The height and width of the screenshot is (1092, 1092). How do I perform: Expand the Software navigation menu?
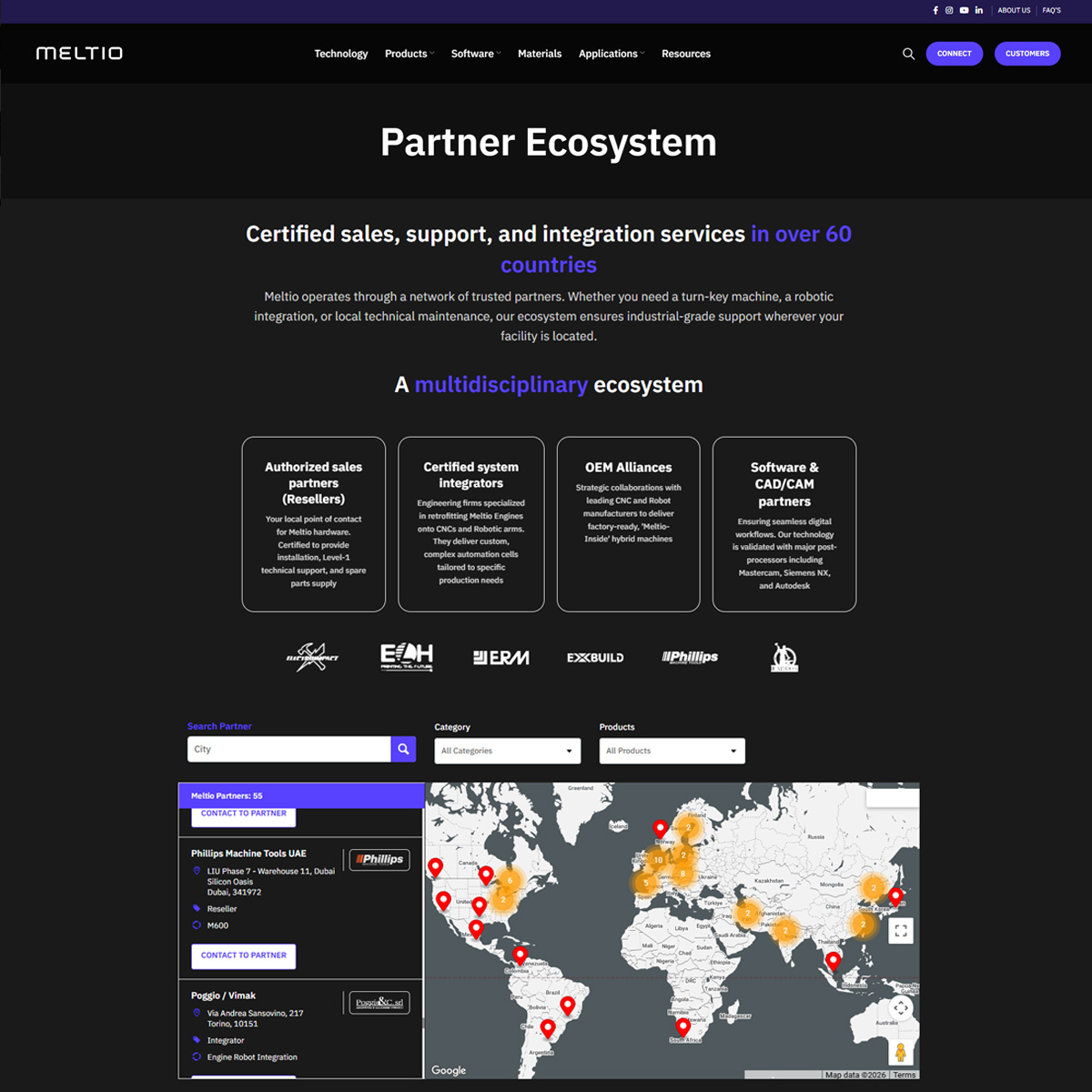pyautogui.click(x=475, y=54)
